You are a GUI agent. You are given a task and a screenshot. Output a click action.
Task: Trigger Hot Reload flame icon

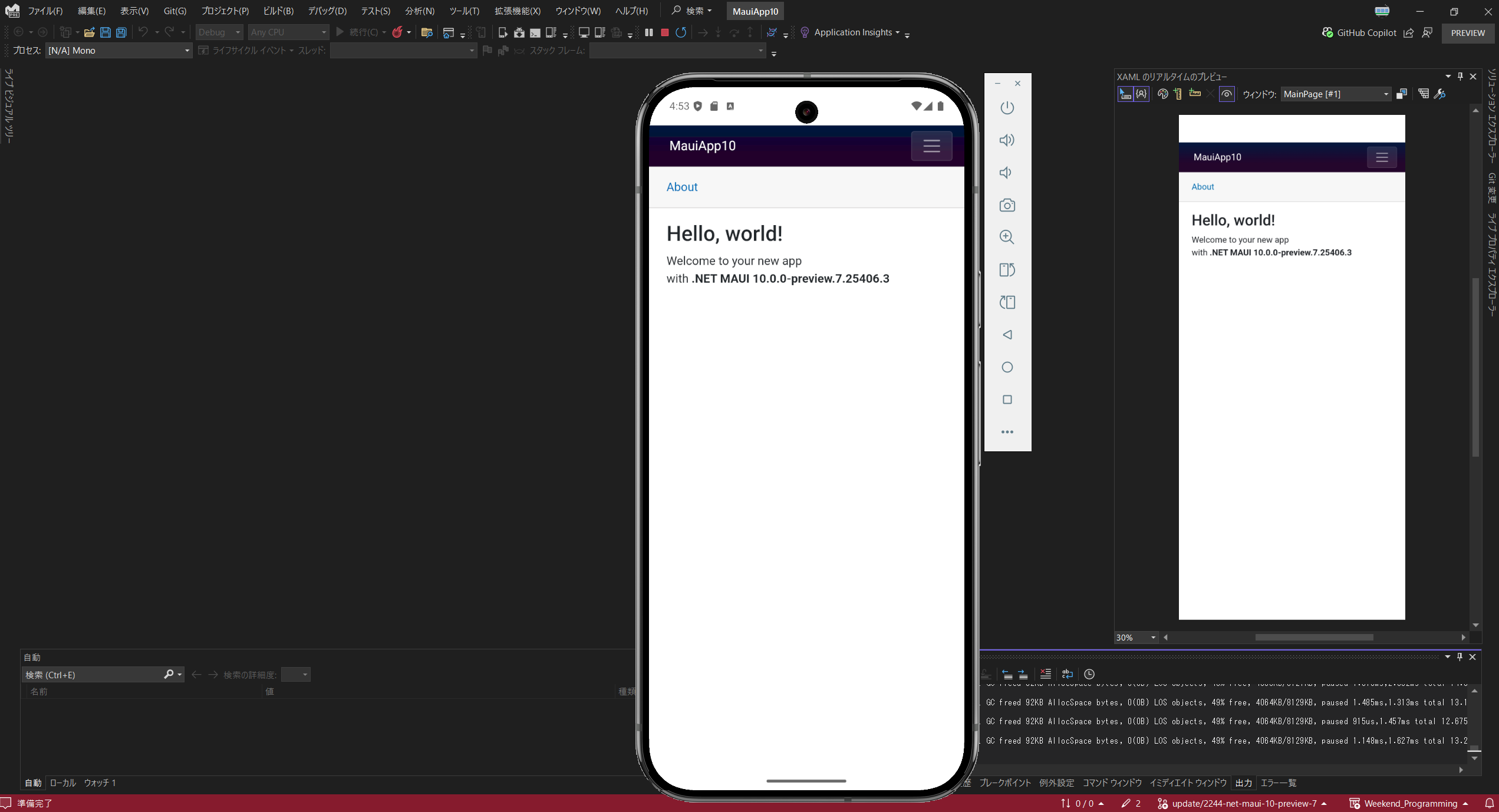pos(398,32)
